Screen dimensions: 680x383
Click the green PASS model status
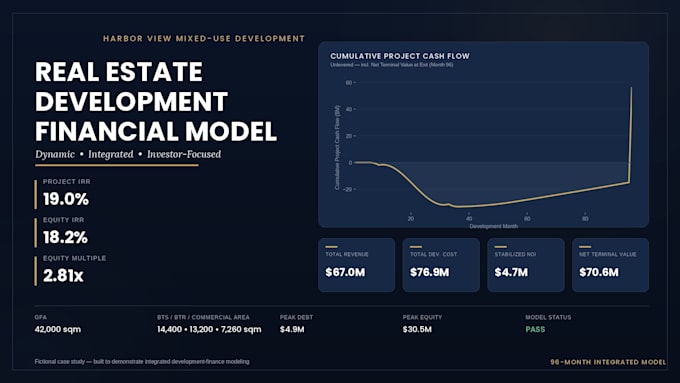point(535,329)
